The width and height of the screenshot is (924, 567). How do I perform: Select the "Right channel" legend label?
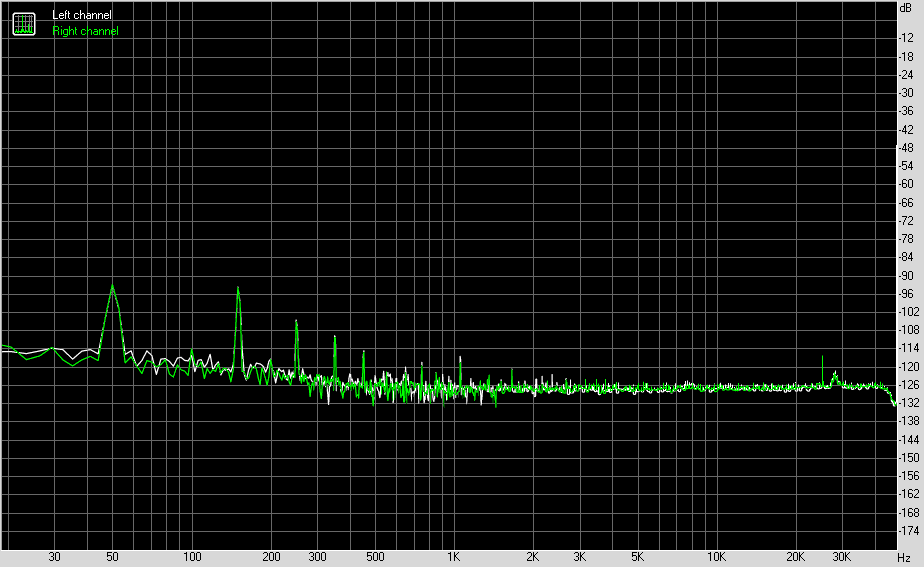[85, 31]
